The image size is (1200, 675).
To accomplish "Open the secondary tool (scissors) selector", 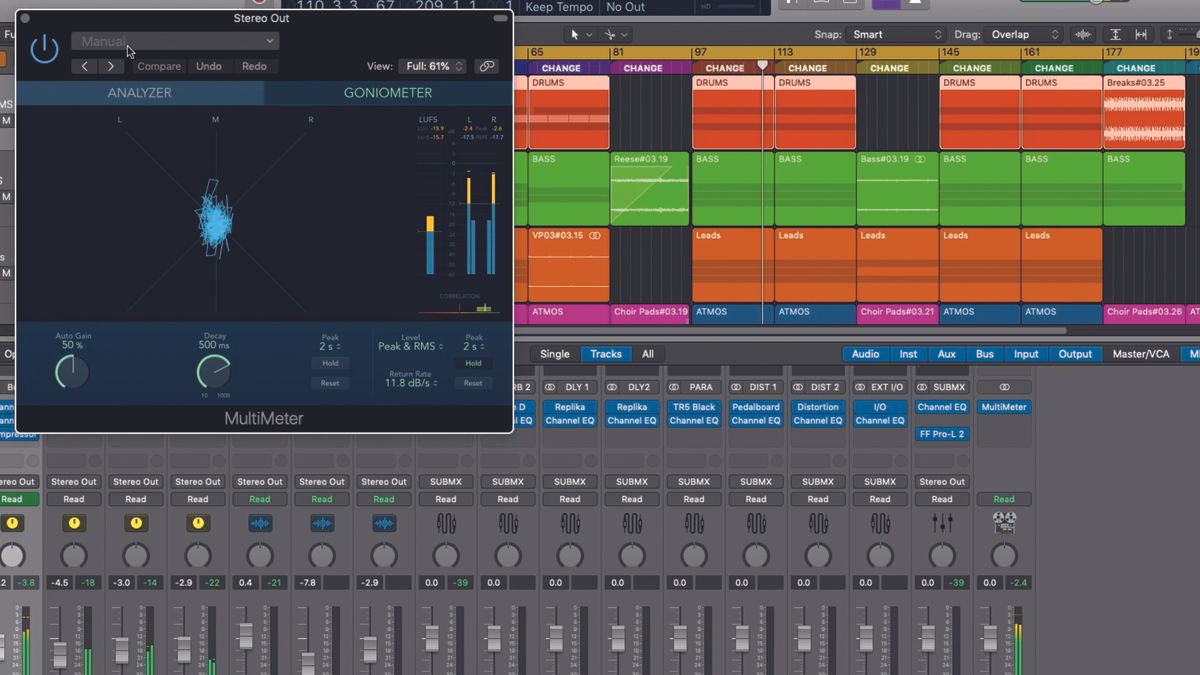I will tap(612, 34).
